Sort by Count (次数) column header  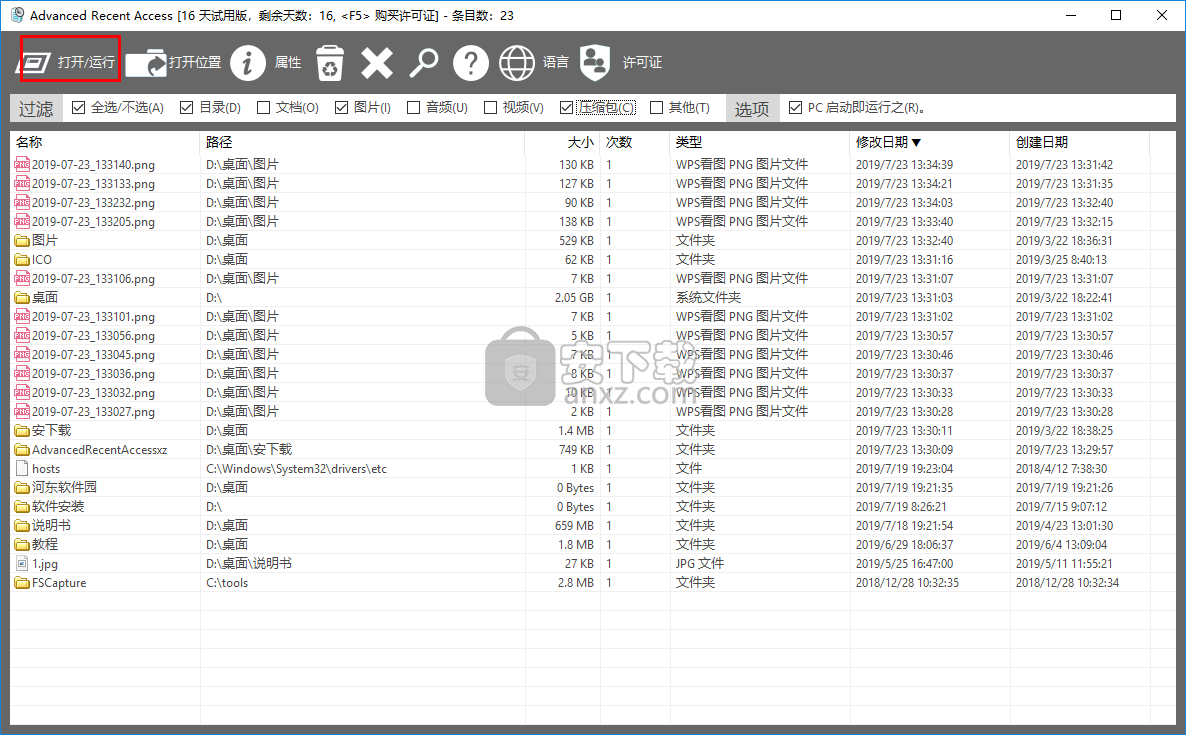click(x=635, y=142)
